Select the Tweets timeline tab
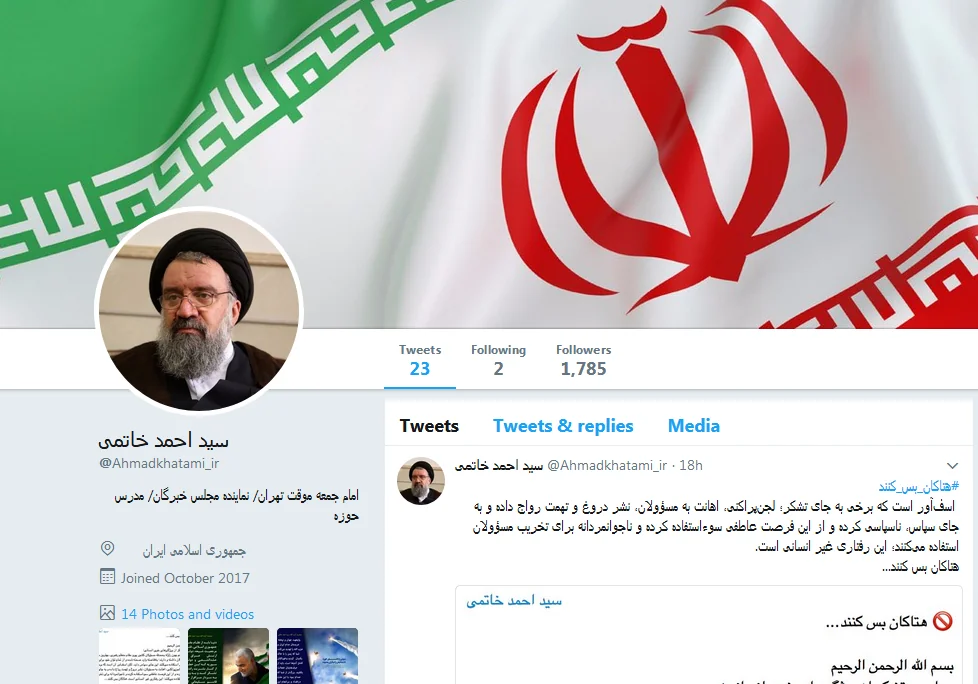The height and width of the screenshot is (684, 978). pyautogui.click(x=429, y=426)
